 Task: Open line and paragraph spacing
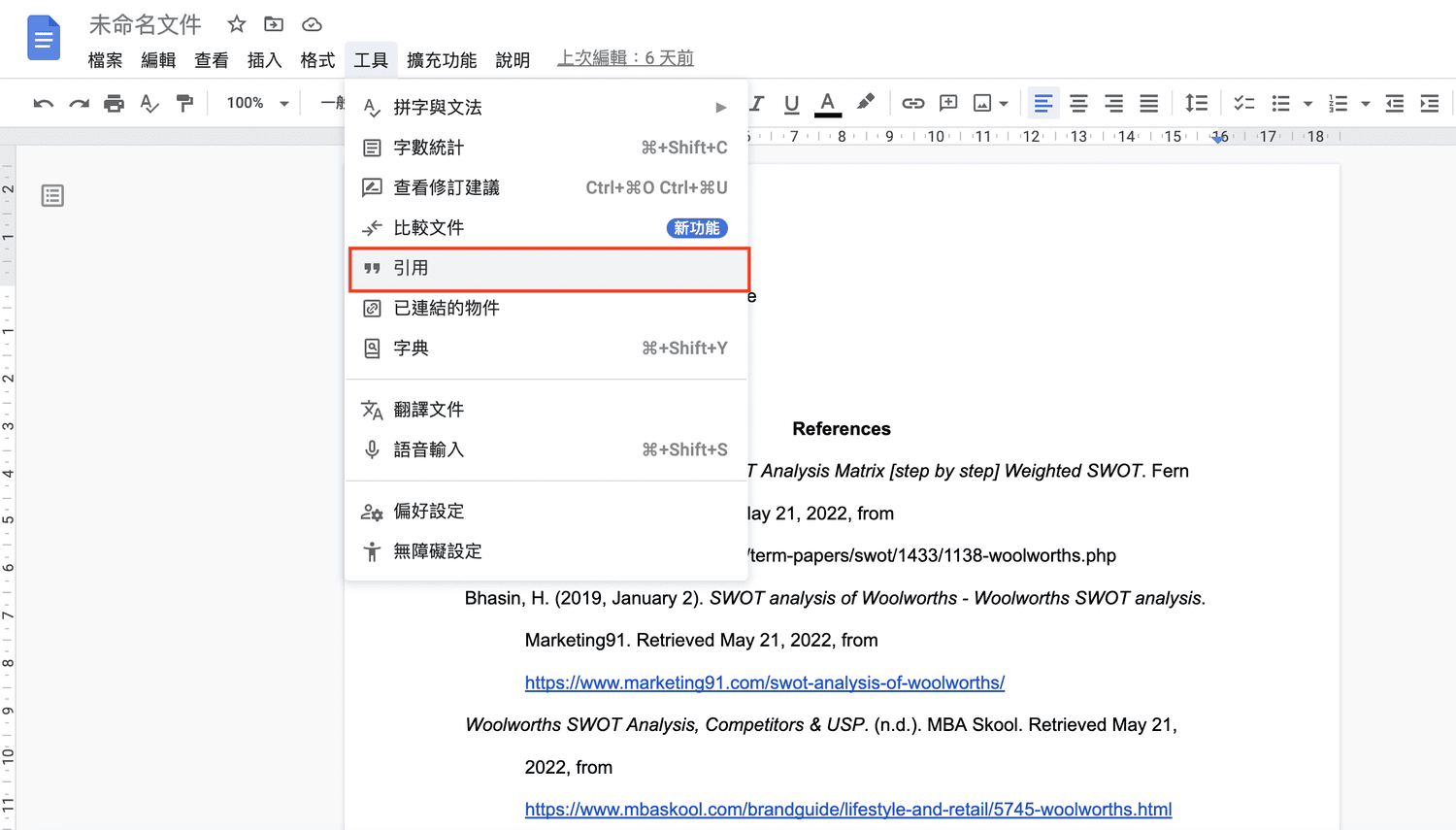[1197, 103]
